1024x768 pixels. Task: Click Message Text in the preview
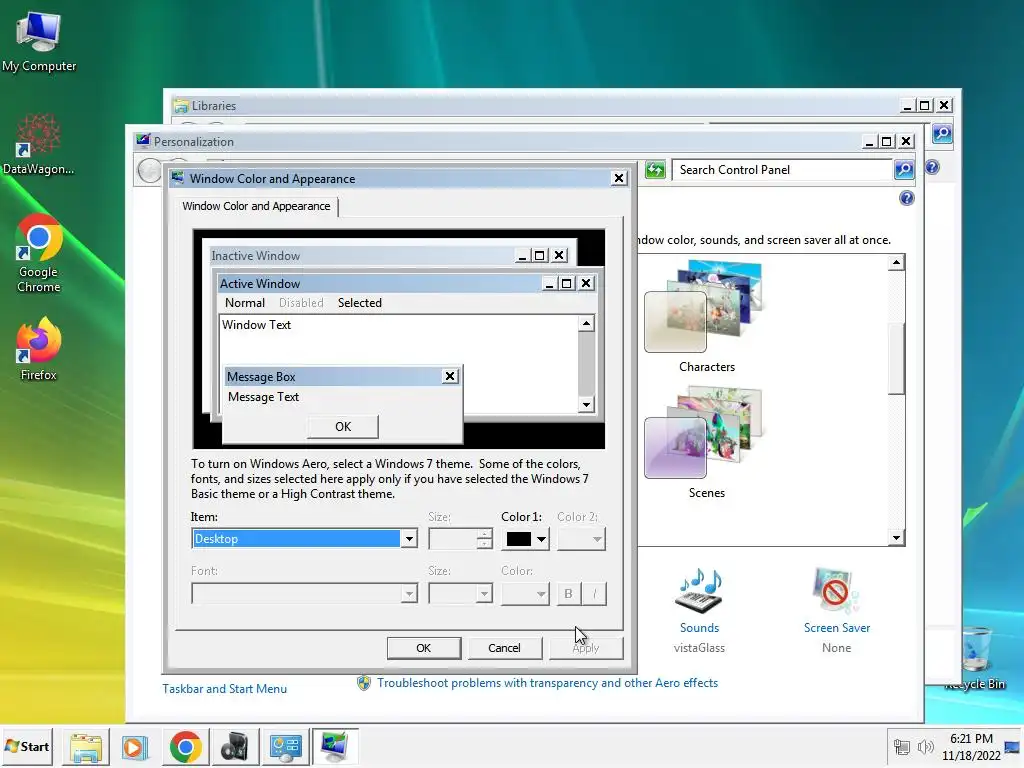tap(263, 397)
